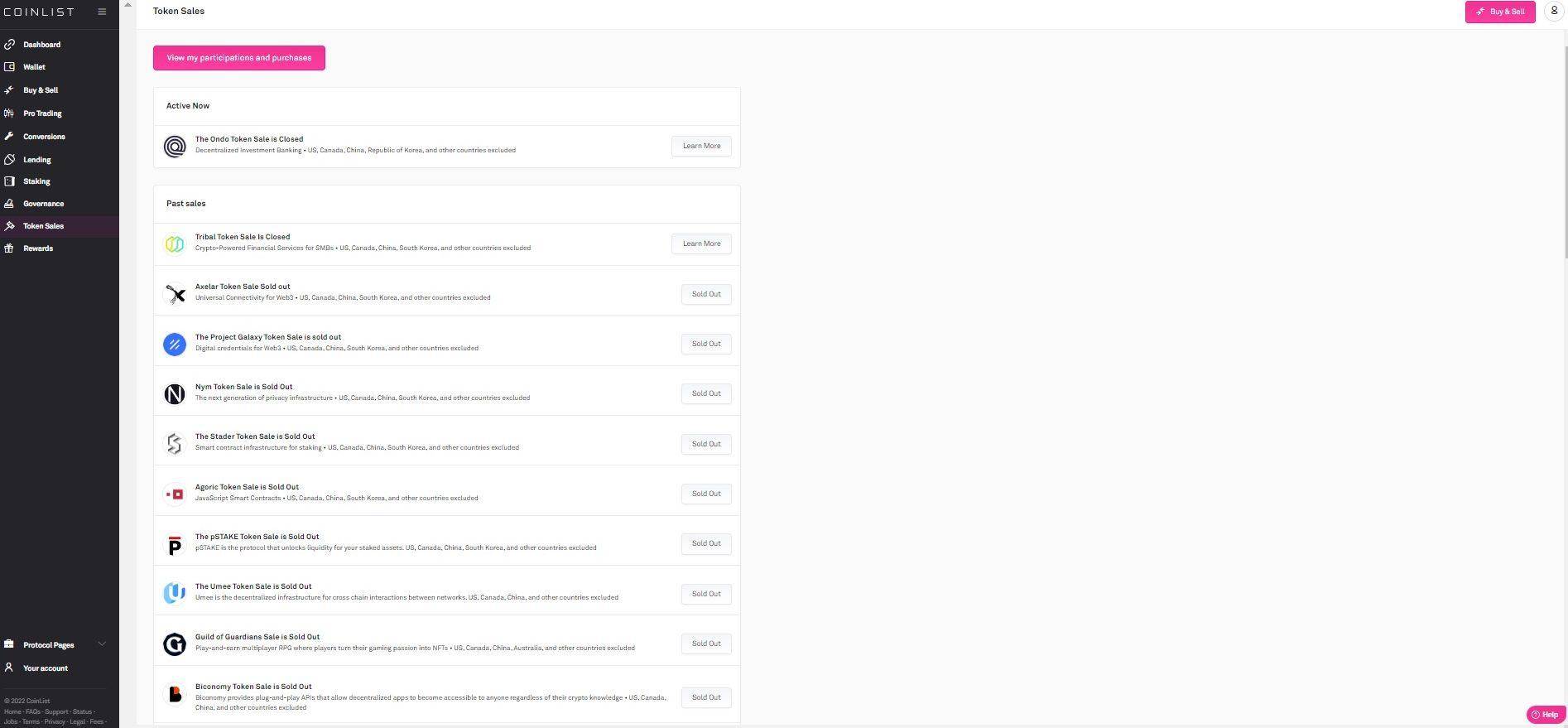Click Sold Out button for pSTAKE sale
The image size is (1568, 728).
[x=706, y=543]
